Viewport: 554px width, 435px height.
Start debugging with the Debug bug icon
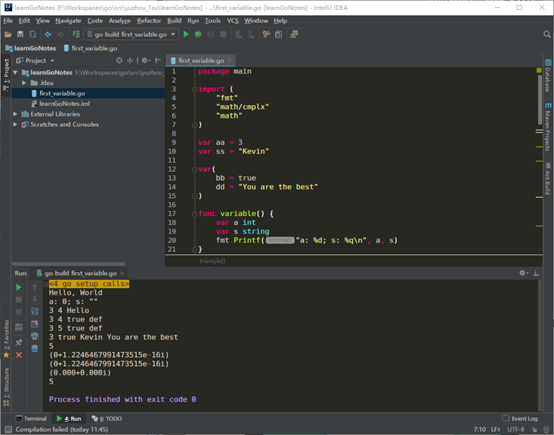click(198, 34)
